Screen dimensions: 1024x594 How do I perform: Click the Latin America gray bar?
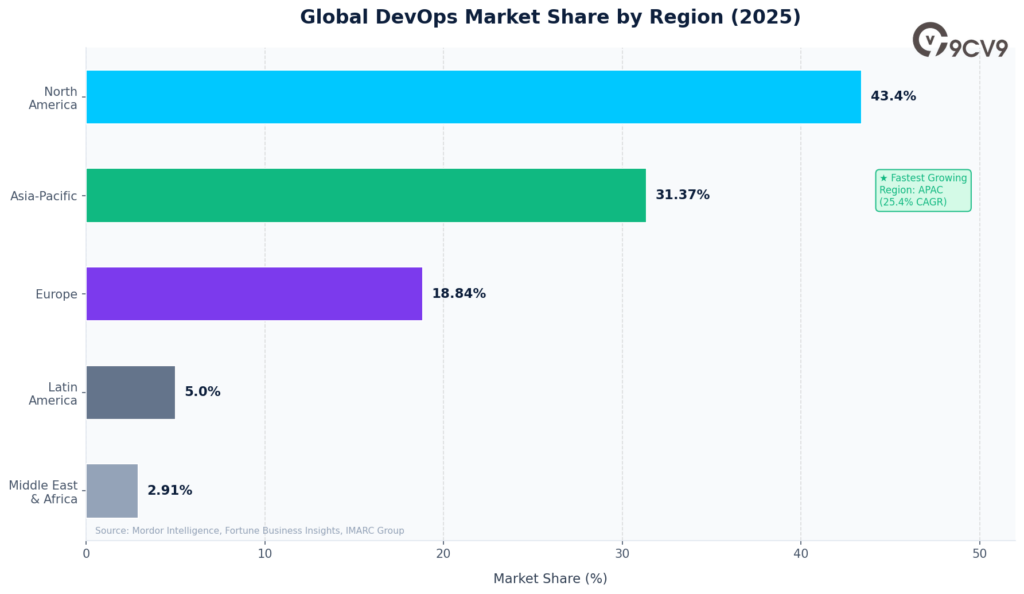(x=131, y=392)
